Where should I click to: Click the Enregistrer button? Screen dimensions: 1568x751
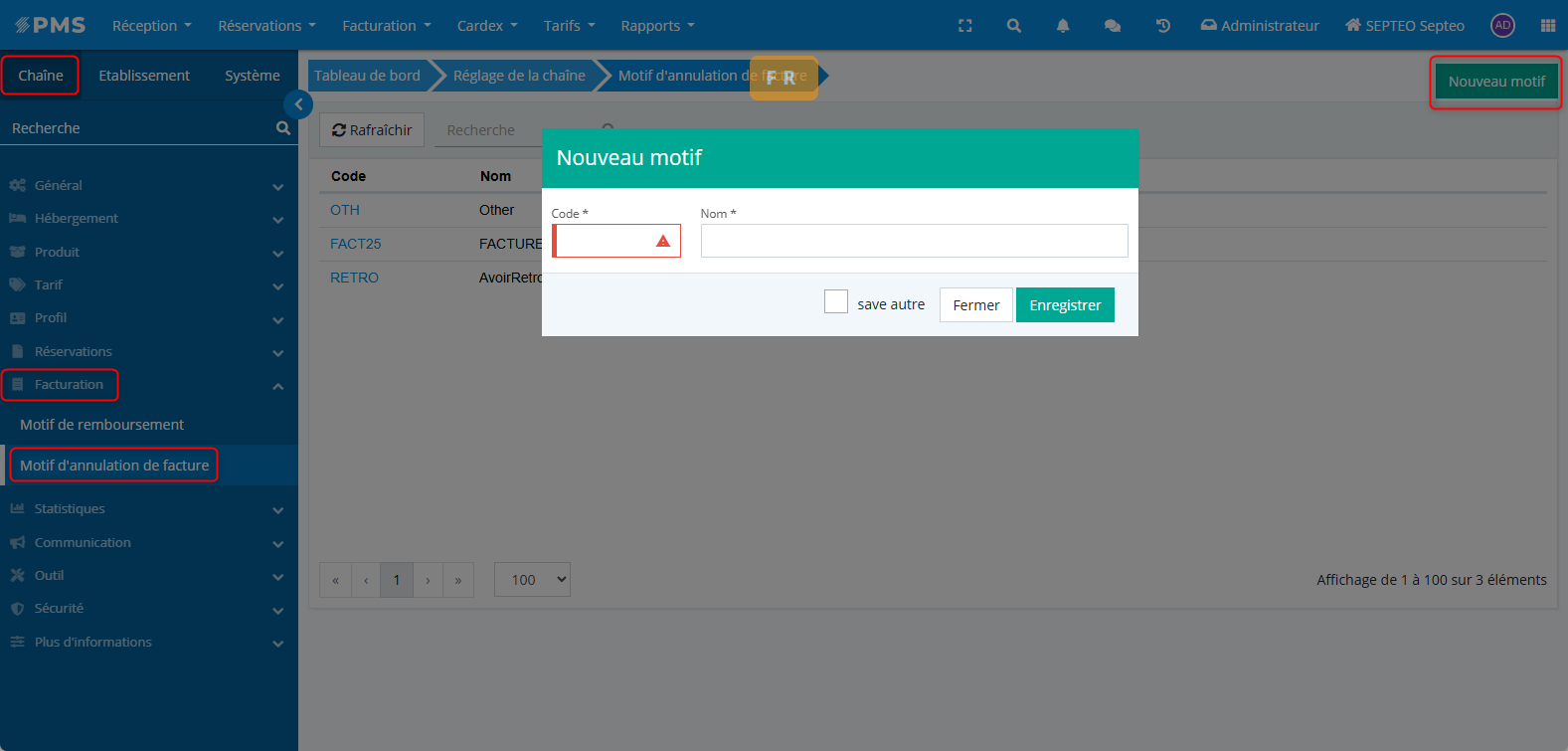click(x=1065, y=305)
